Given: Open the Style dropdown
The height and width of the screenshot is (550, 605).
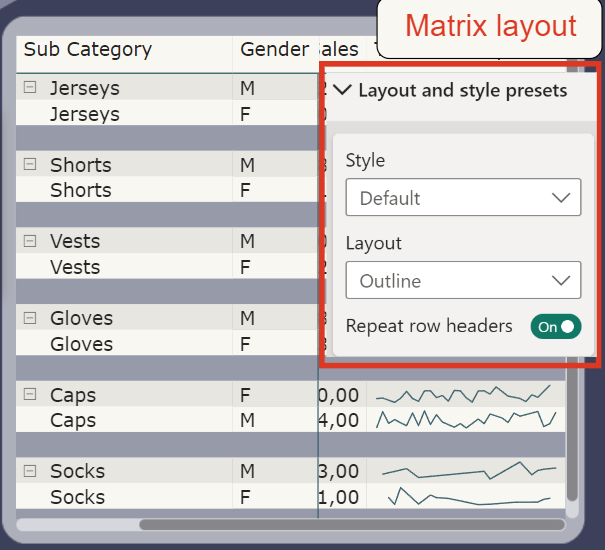Looking at the screenshot, I should tap(462, 198).
